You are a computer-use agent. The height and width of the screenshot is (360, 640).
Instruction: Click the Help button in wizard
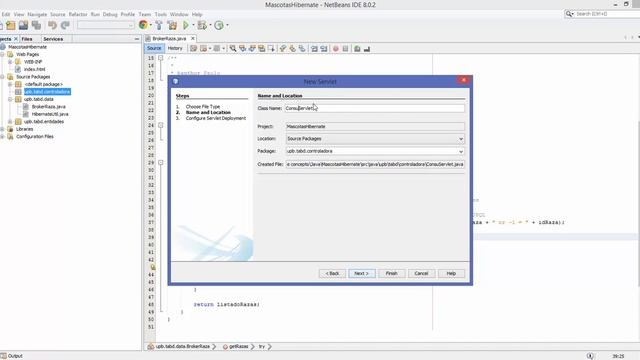pos(451,273)
